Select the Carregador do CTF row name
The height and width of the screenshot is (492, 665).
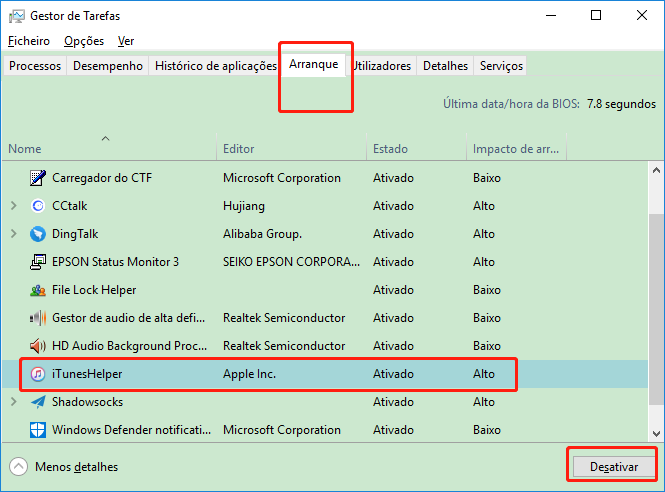click(102, 178)
